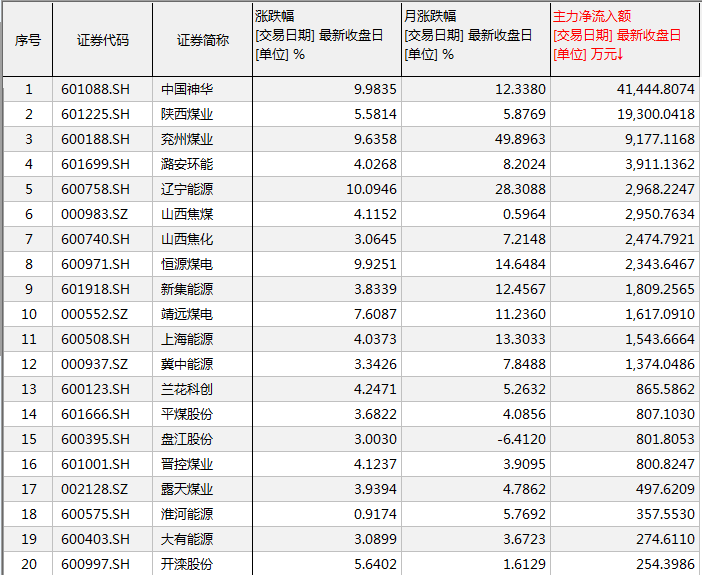Select the 证券简称 column header
702x575 pixels.
point(203,39)
